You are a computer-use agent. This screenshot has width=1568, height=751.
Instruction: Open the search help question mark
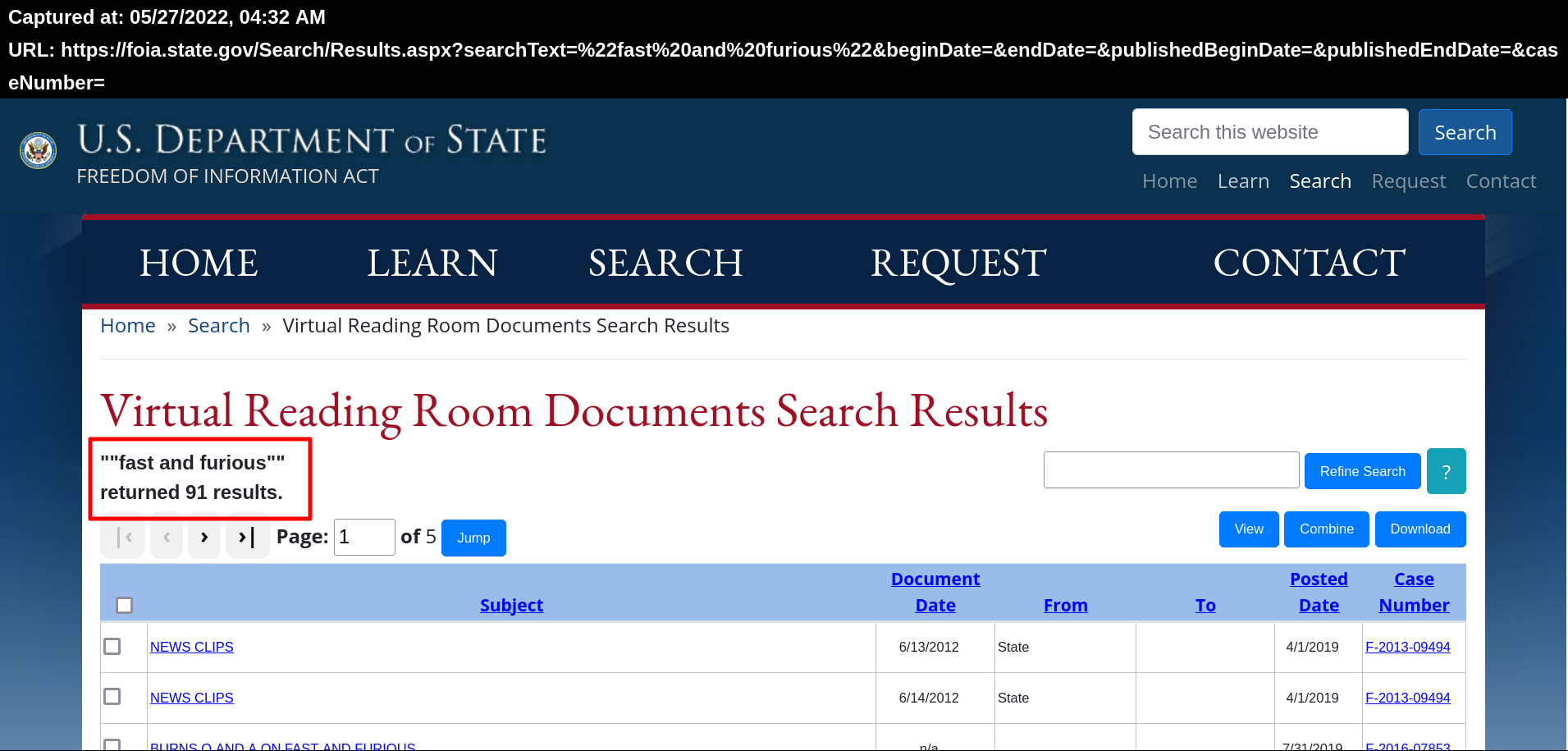(x=1446, y=471)
